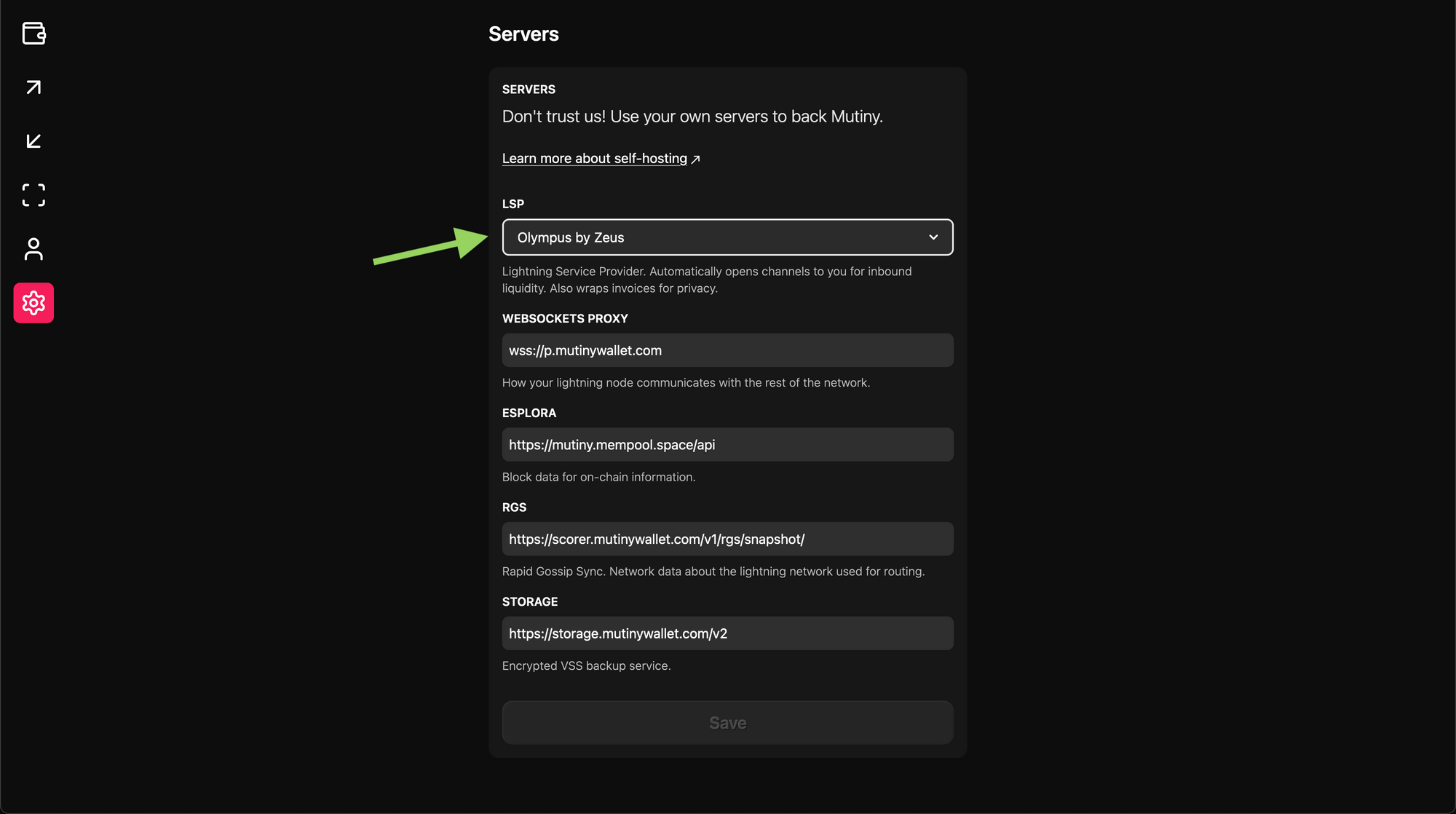Open the profile person icon in sidebar
This screenshot has width=1456, height=814.
(x=33, y=249)
